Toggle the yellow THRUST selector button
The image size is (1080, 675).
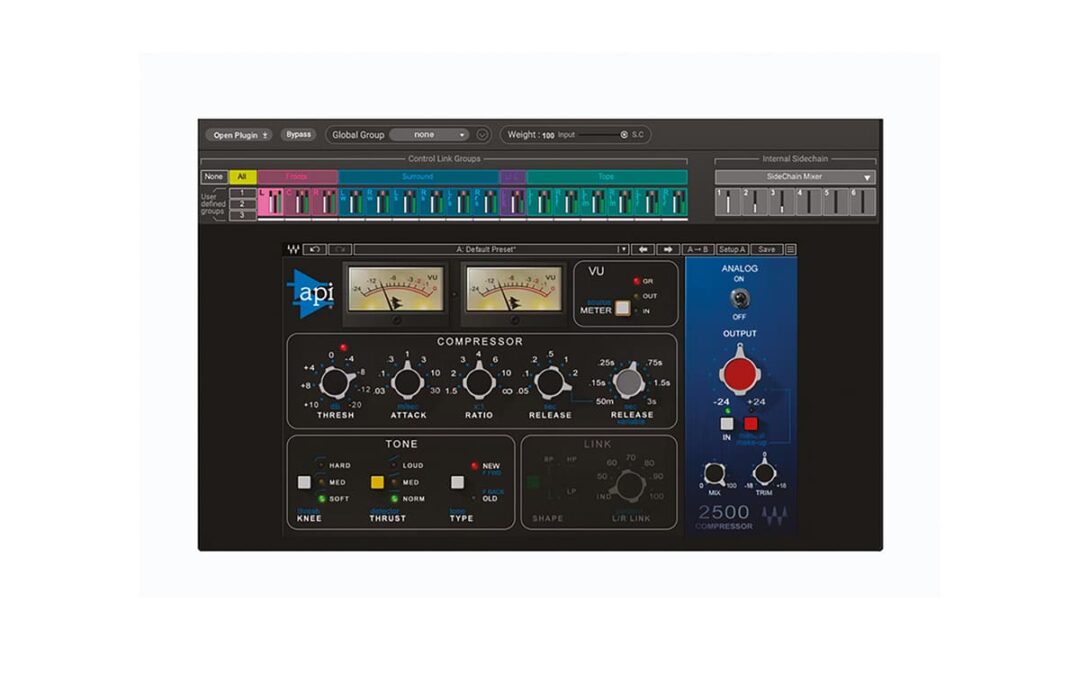click(x=377, y=482)
